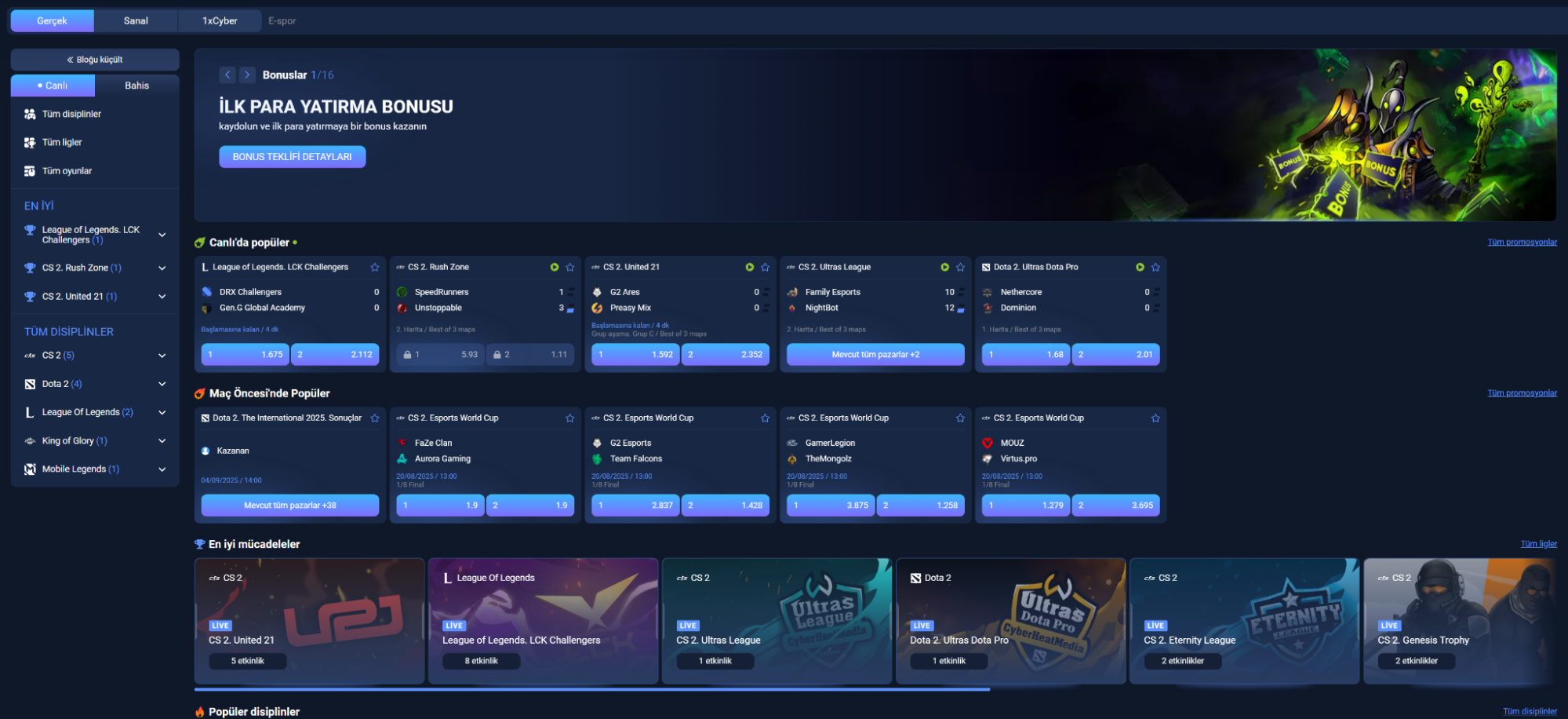Favorite the MOUZ vs Virtus.pro match
The height and width of the screenshot is (719, 1568).
coord(1155,418)
